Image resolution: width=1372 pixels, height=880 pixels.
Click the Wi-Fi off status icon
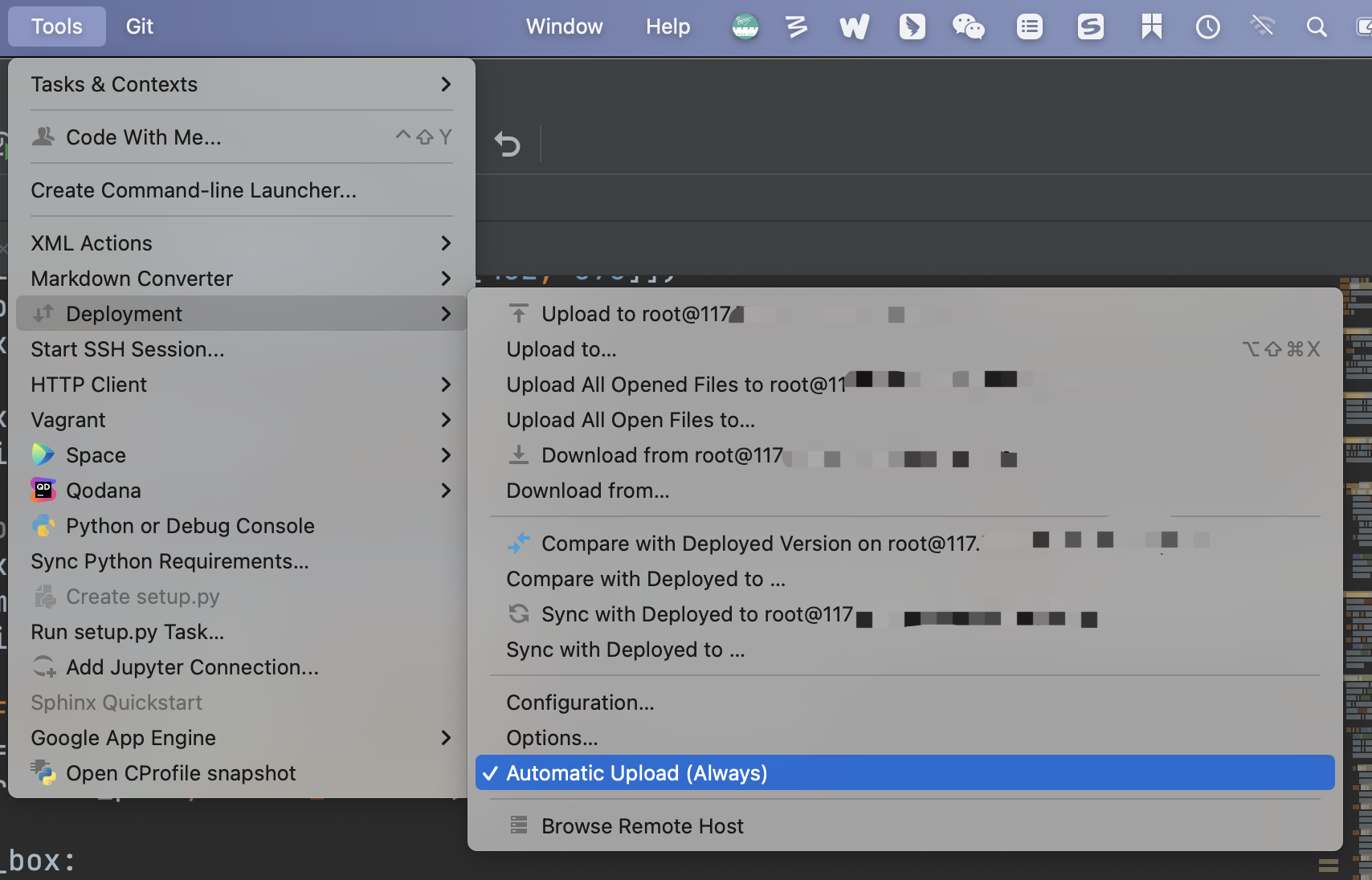tap(1263, 26)
